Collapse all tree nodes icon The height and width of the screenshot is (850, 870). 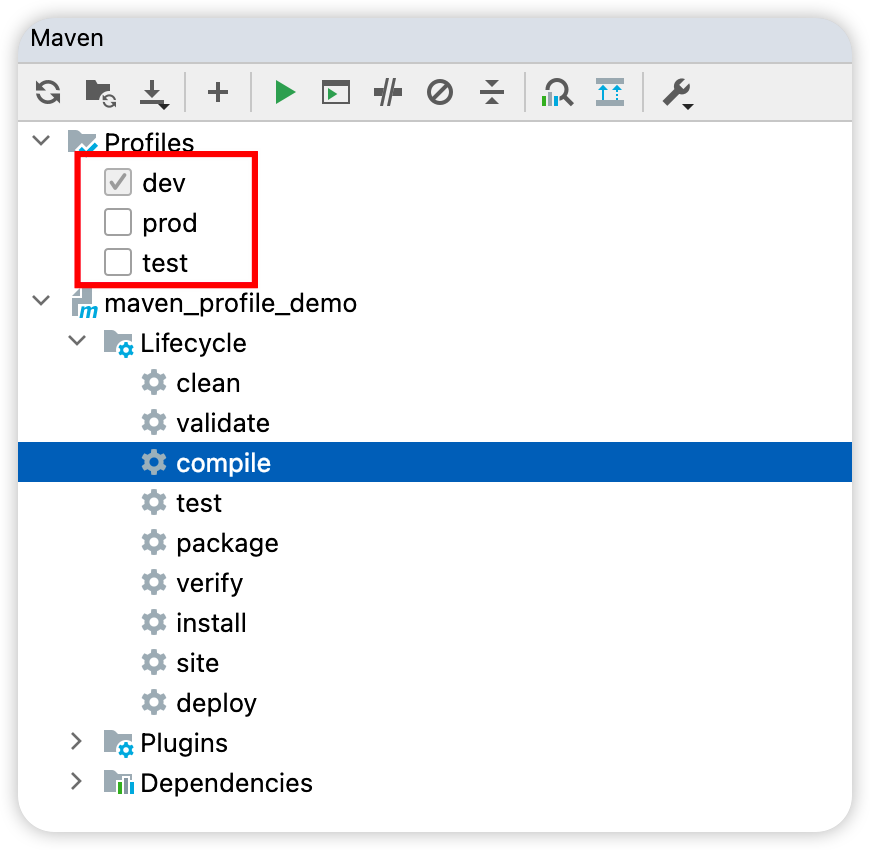coord(492,92)
